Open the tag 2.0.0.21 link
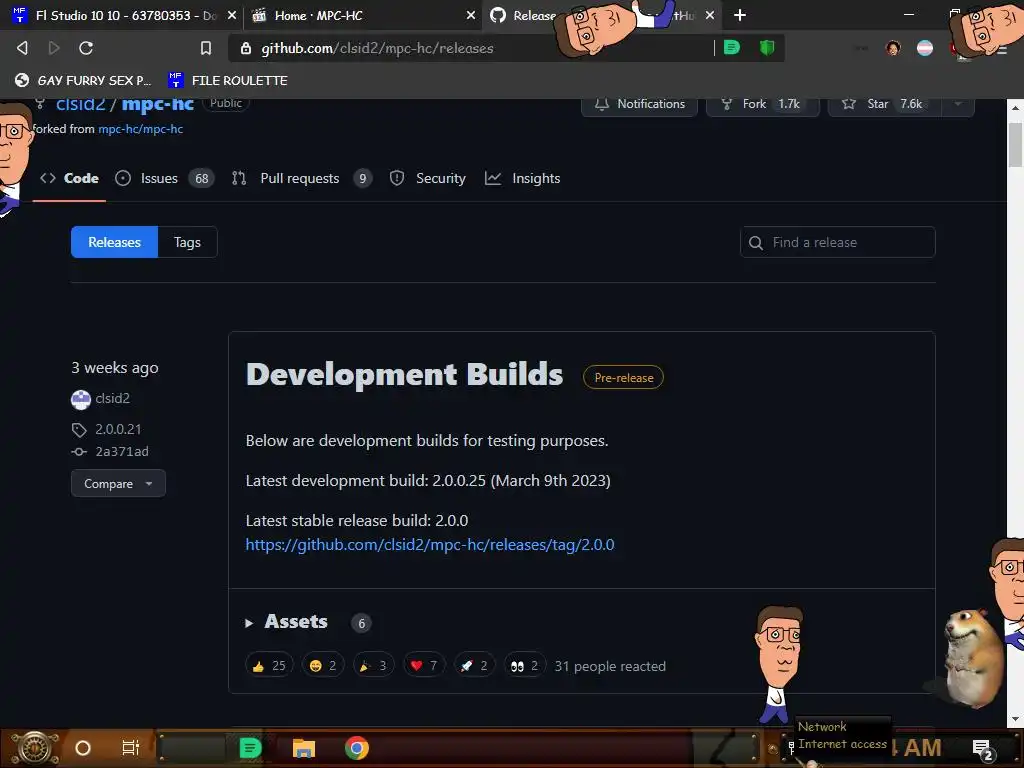 tap(118, 429)
